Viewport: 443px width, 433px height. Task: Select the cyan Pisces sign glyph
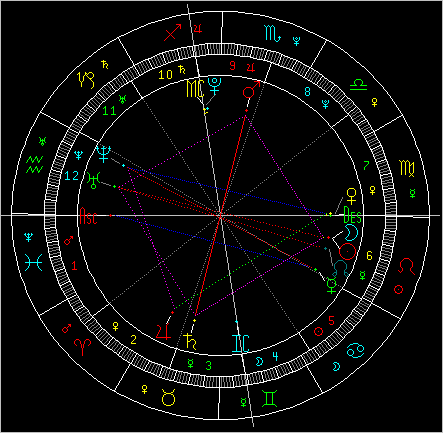[34, 262]
